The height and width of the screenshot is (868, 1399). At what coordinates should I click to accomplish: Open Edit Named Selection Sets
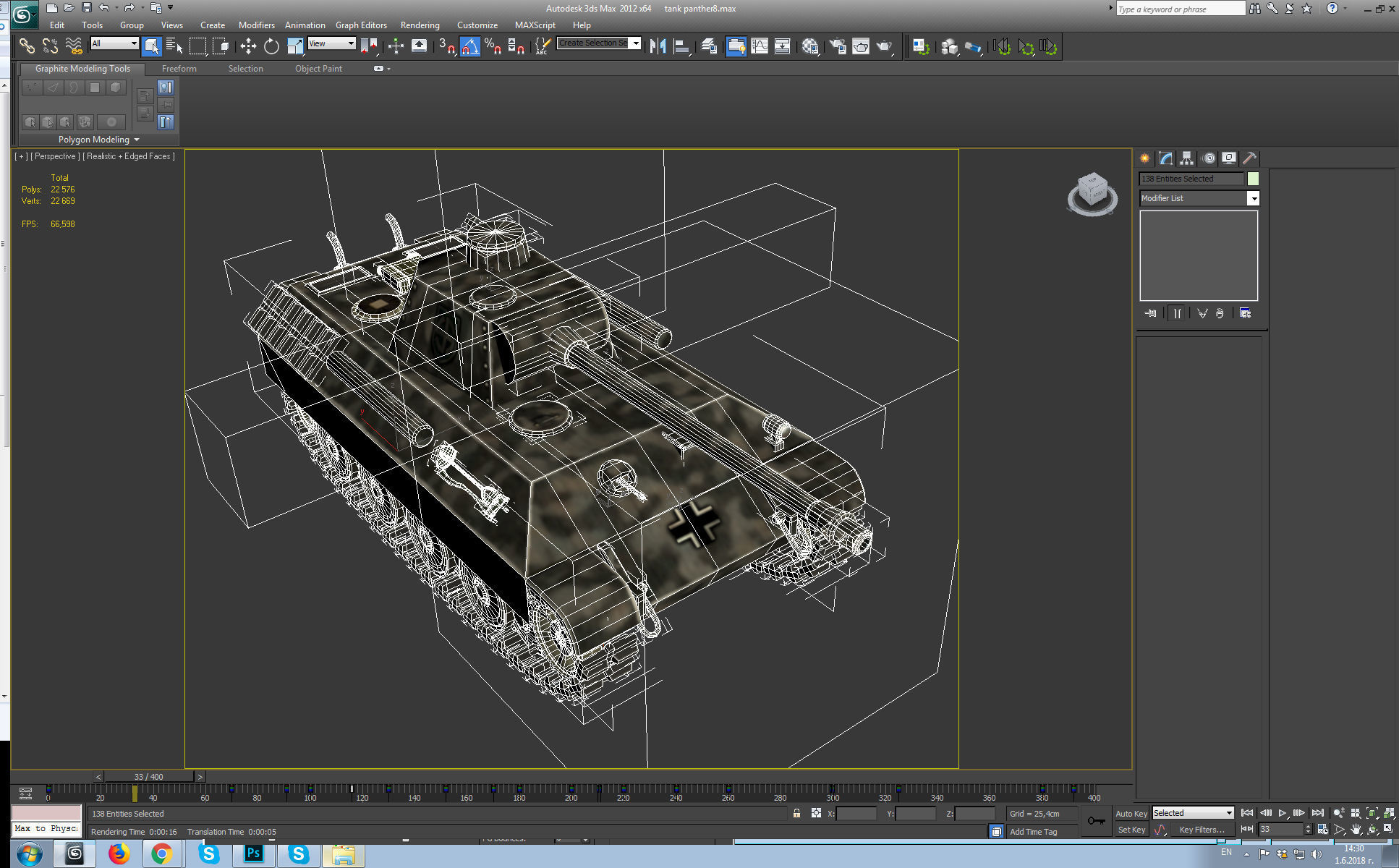click(x=543, y=46)
